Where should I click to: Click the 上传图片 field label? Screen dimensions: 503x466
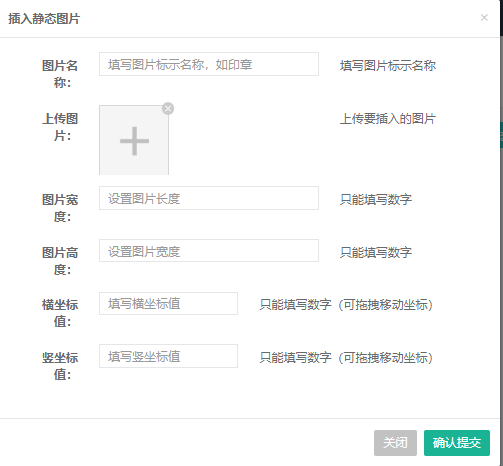[x=60, y=127]
